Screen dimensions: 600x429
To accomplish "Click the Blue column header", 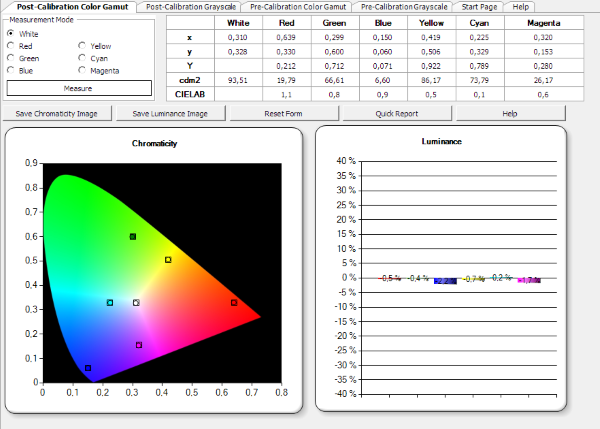I will pos(383,23).
